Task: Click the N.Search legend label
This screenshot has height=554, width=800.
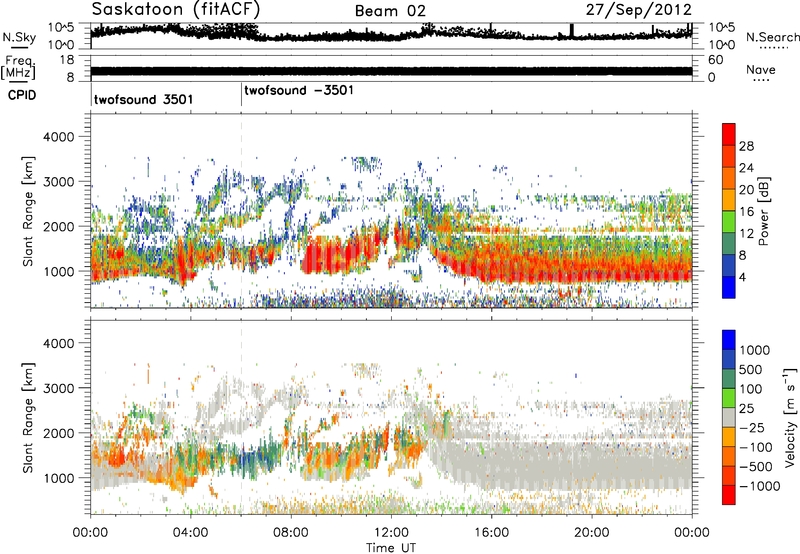Action: tap(772, 37)
